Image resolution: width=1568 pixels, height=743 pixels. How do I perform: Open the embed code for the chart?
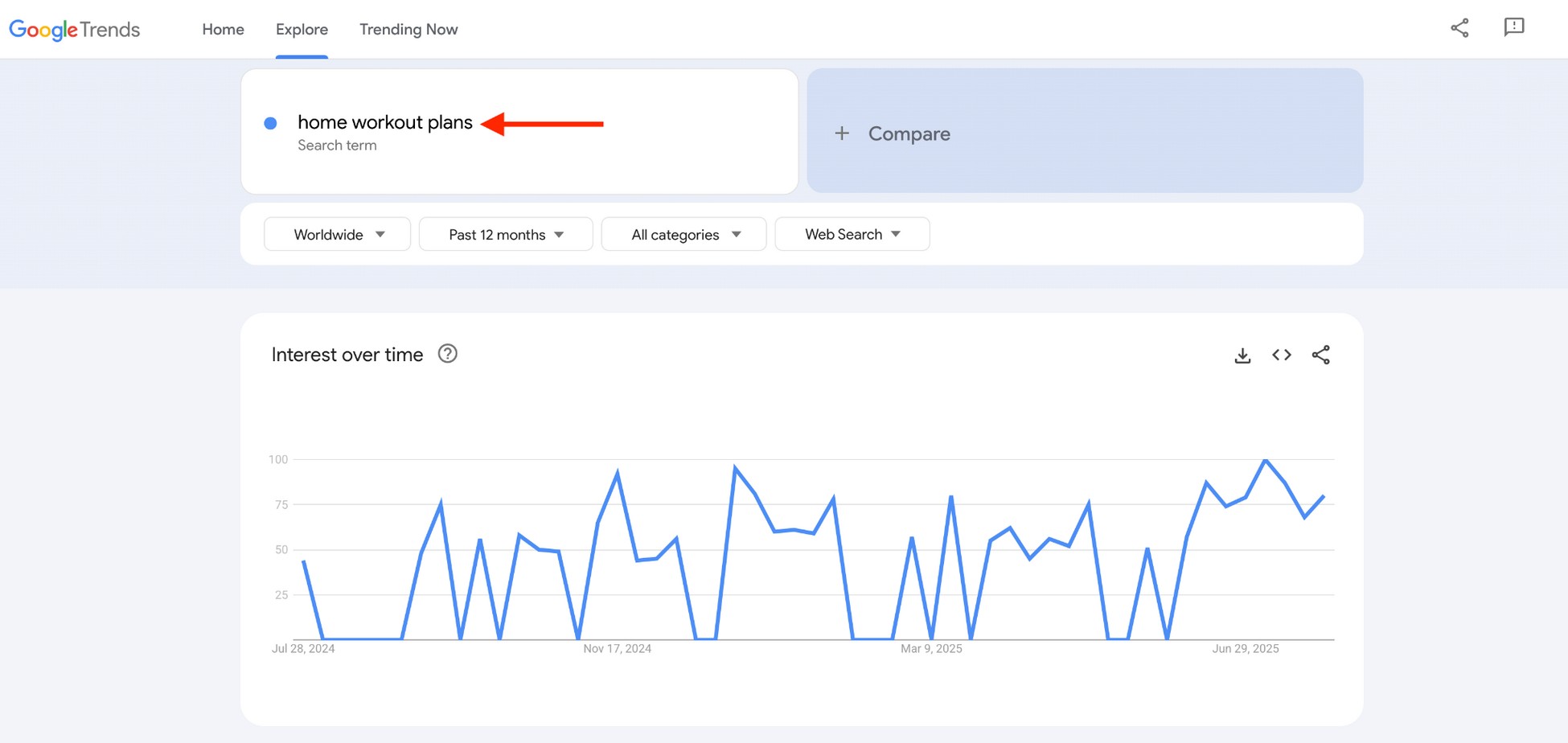pos(1281,354)
